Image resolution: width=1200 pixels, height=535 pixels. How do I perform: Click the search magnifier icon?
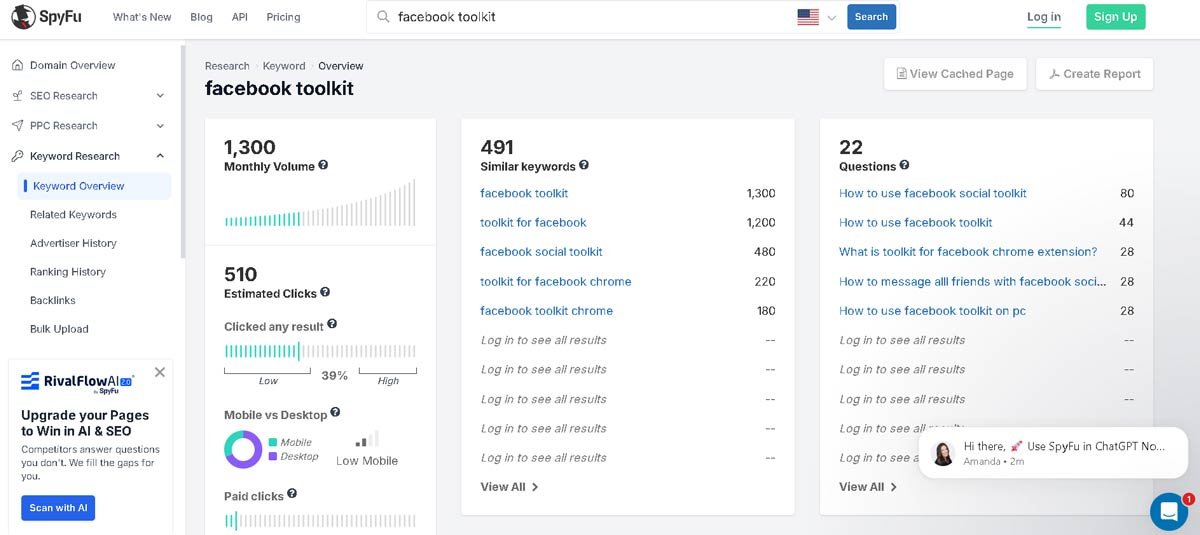tap(383, 17)
